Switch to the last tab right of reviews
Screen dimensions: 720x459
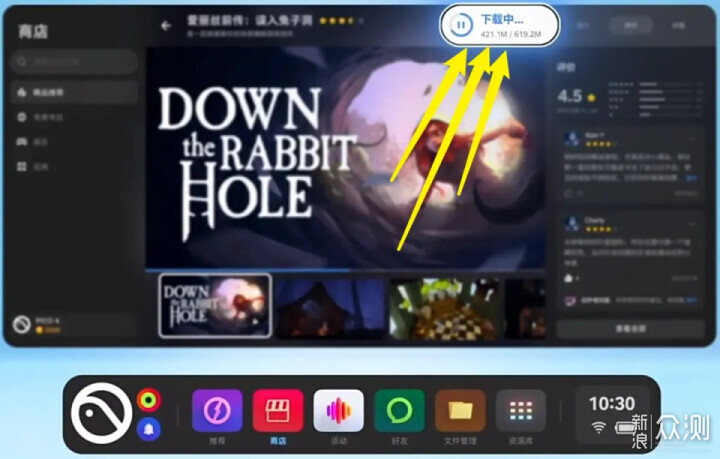coord(679,26)
